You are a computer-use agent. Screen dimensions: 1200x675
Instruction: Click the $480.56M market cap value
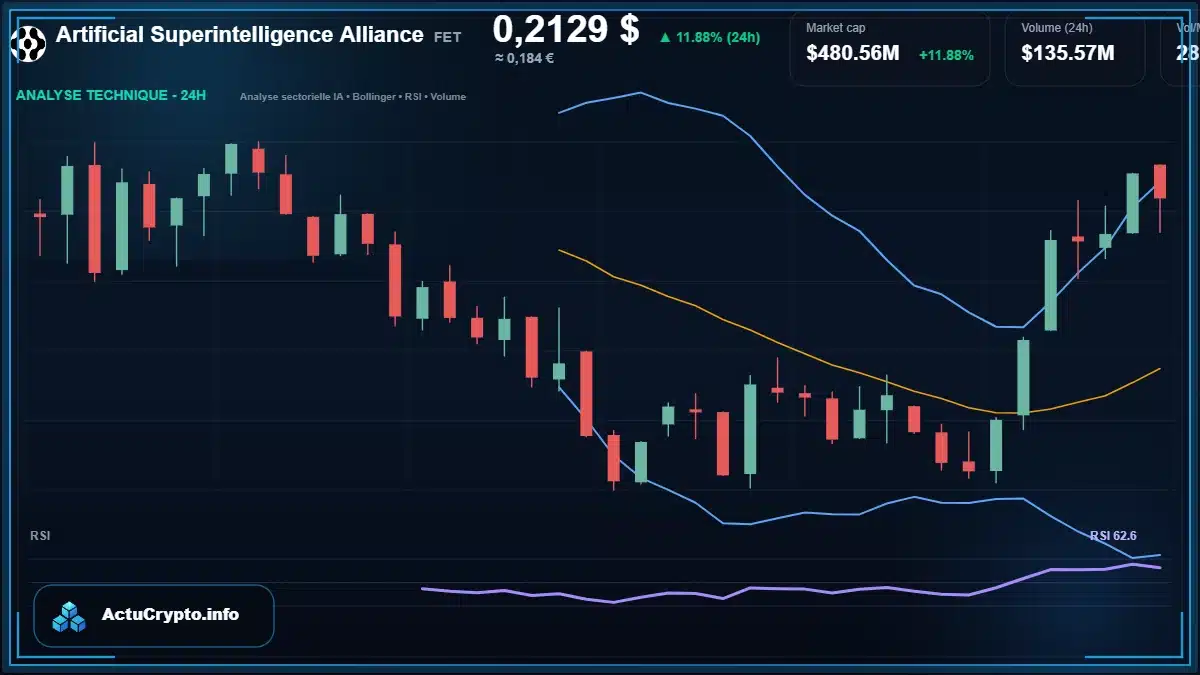tap(853, 54)
